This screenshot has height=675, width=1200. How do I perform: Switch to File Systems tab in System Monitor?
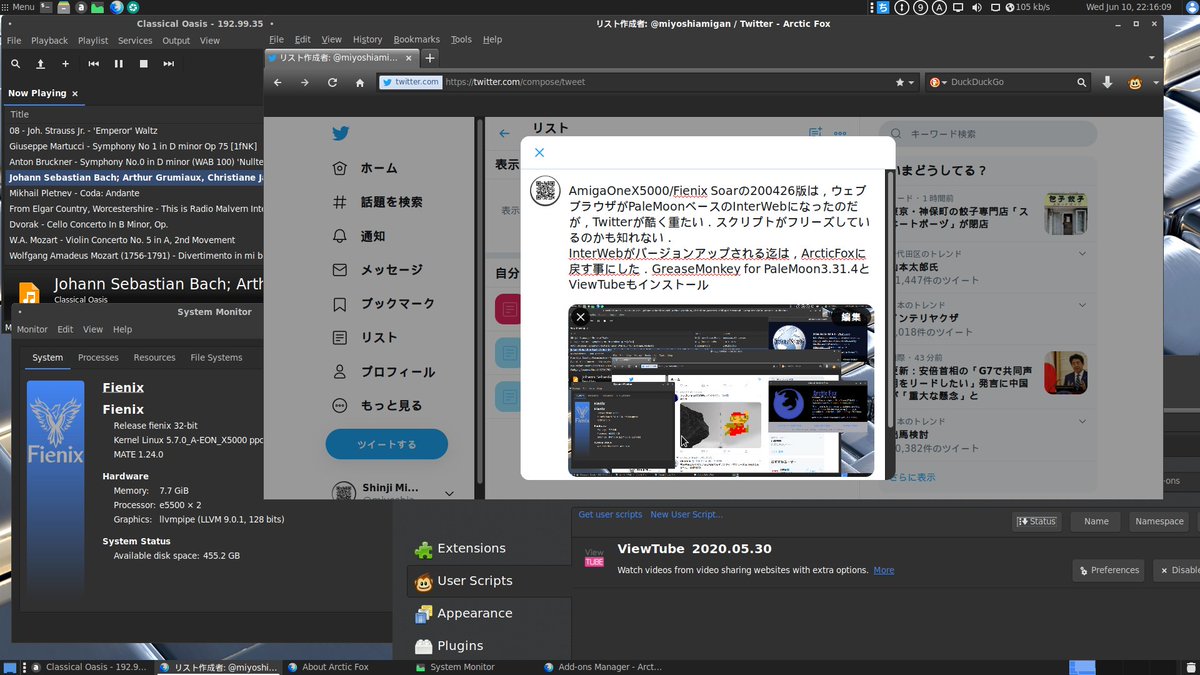coord(216,357)
